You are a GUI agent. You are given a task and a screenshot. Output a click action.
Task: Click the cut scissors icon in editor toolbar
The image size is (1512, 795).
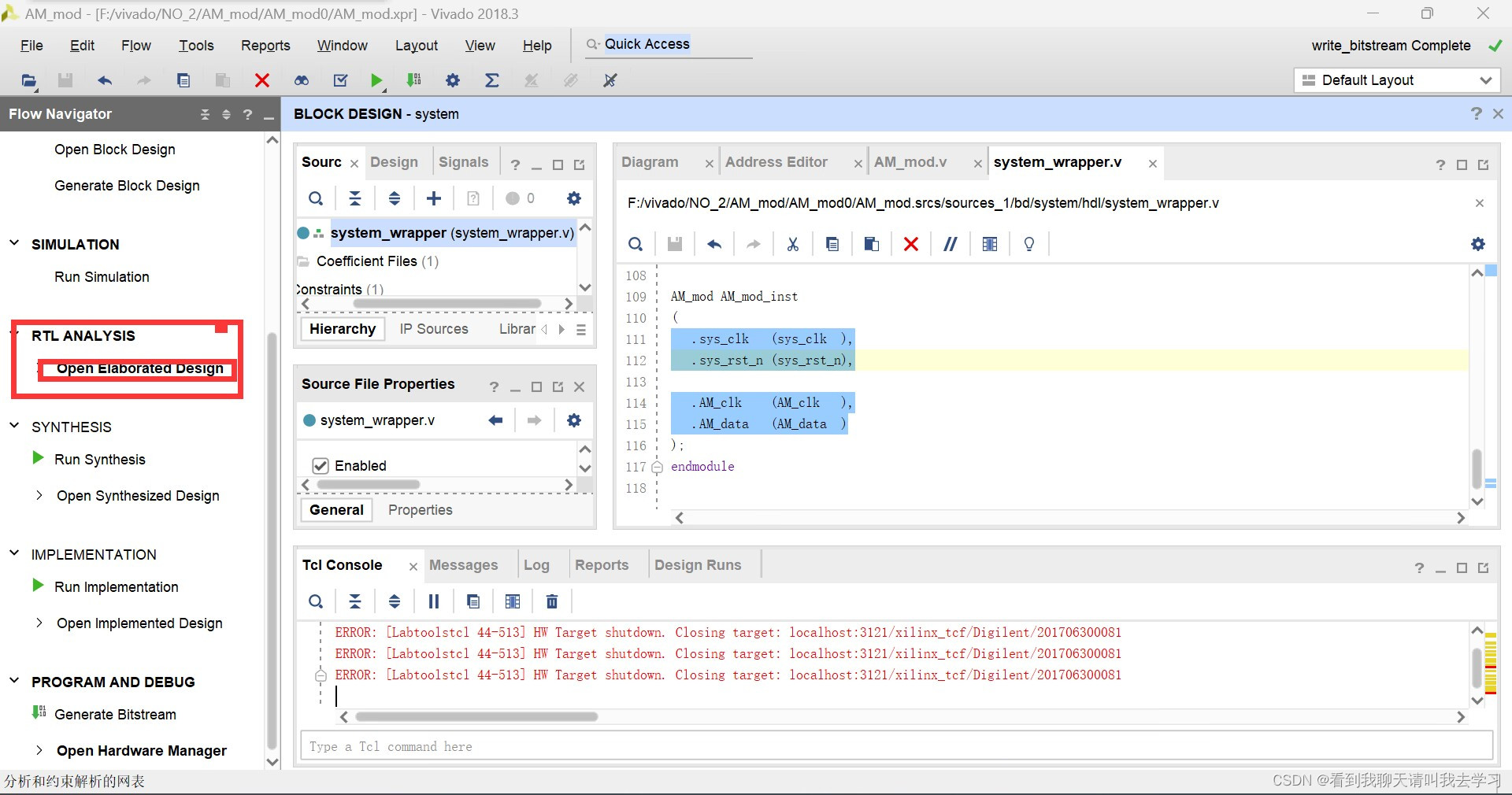(793, 244)
